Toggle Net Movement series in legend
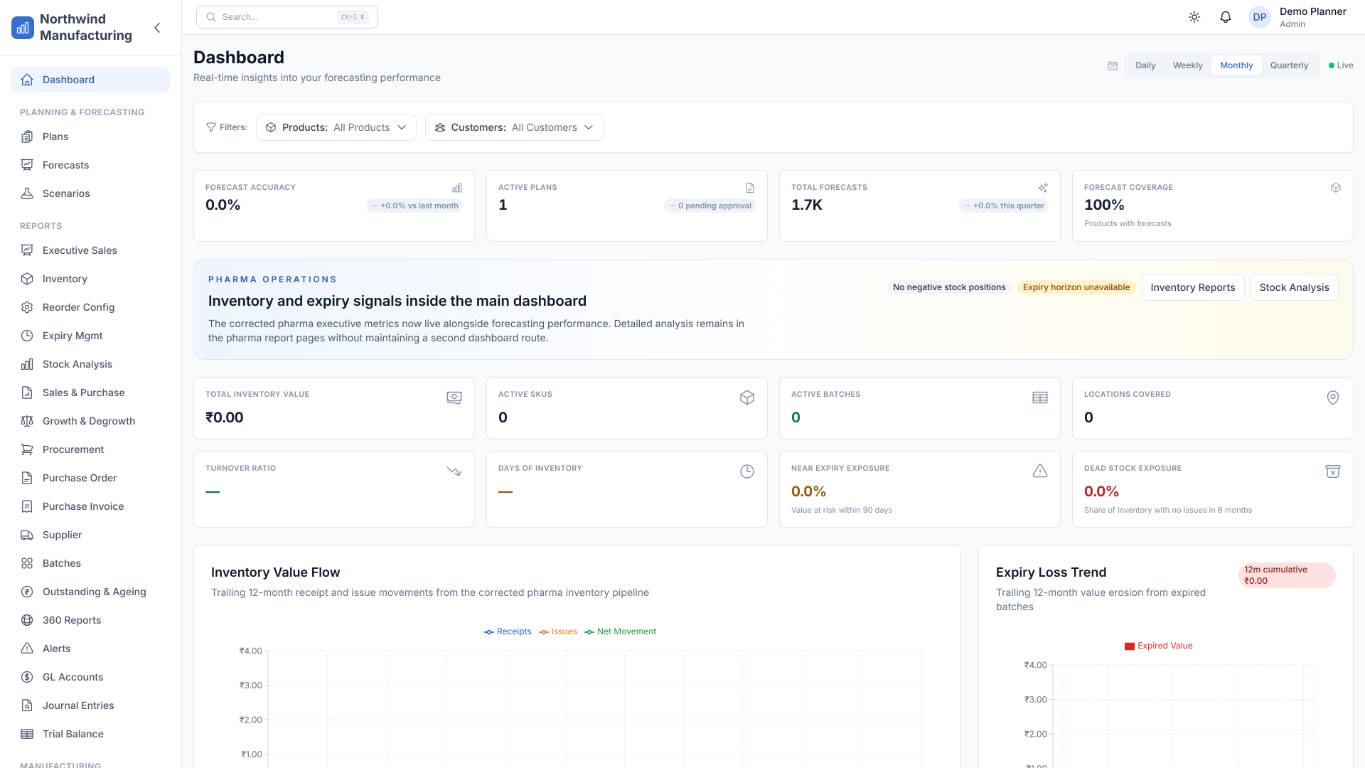1365x768 pixels. coord(621,632)
